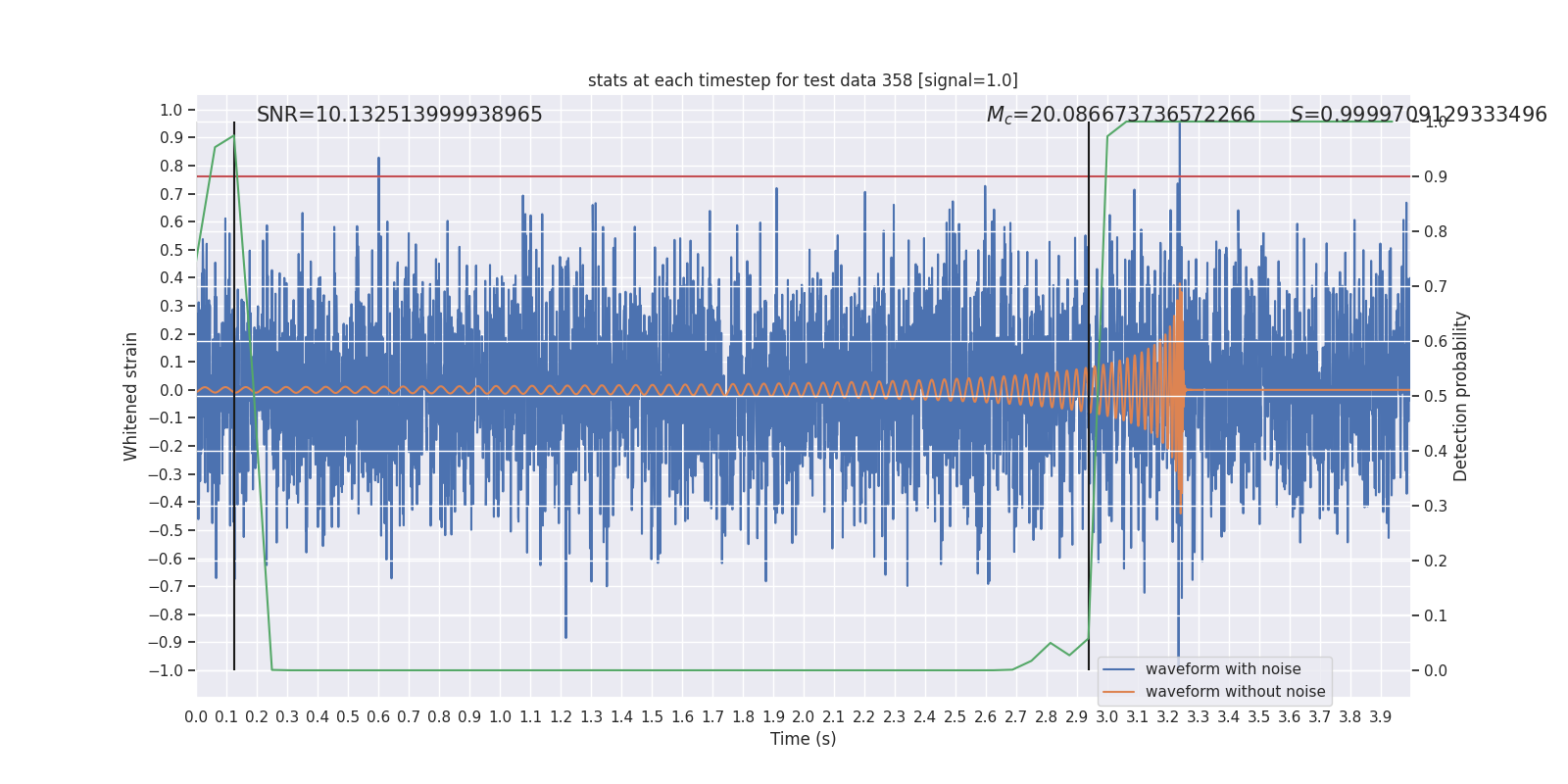This screenshot has width=1568, height=784.
Task: Select the time axis tick label 2.9
Action: point(1077,717)
